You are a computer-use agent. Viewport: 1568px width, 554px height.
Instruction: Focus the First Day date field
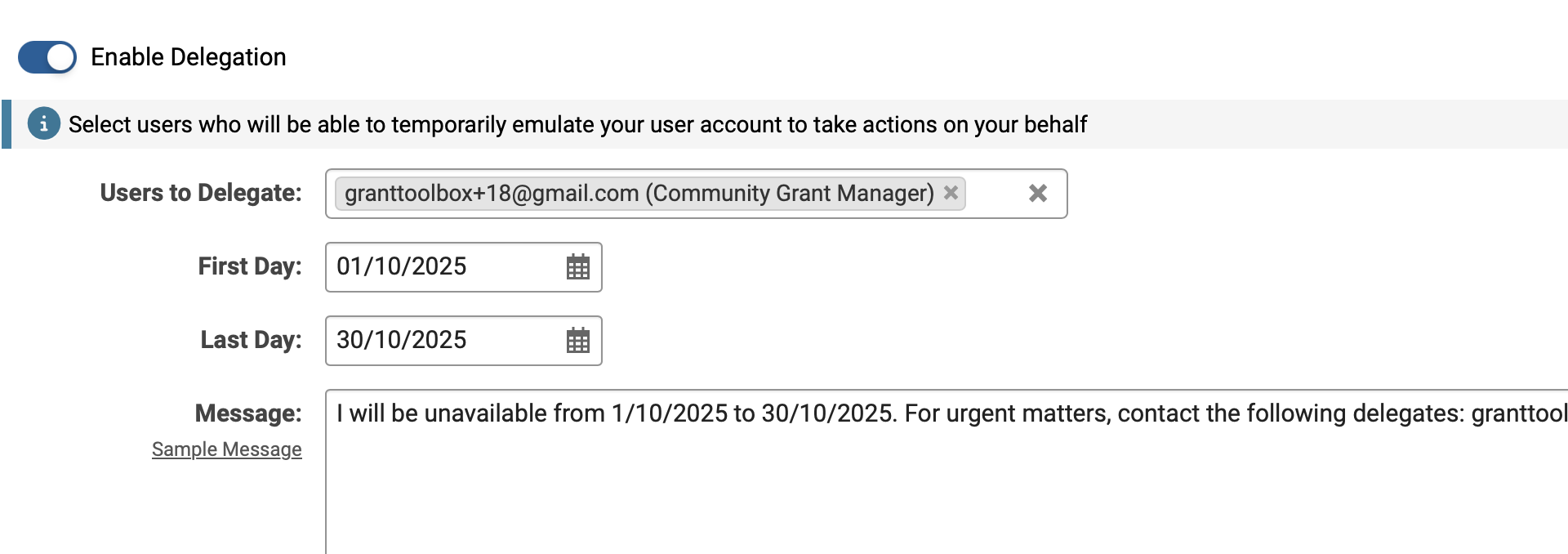(441, 267)
